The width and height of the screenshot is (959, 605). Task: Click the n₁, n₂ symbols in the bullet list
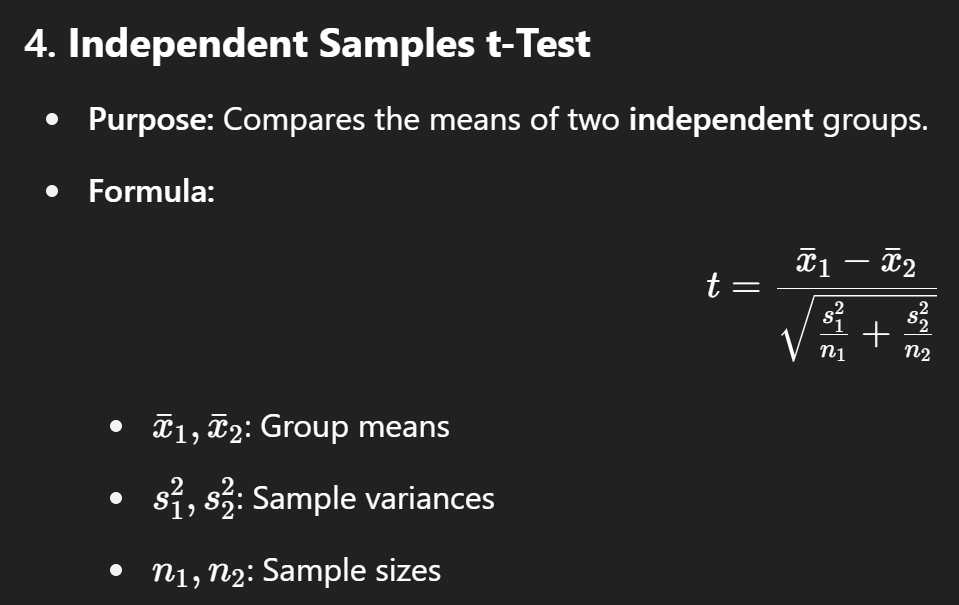tap(198, 573)
